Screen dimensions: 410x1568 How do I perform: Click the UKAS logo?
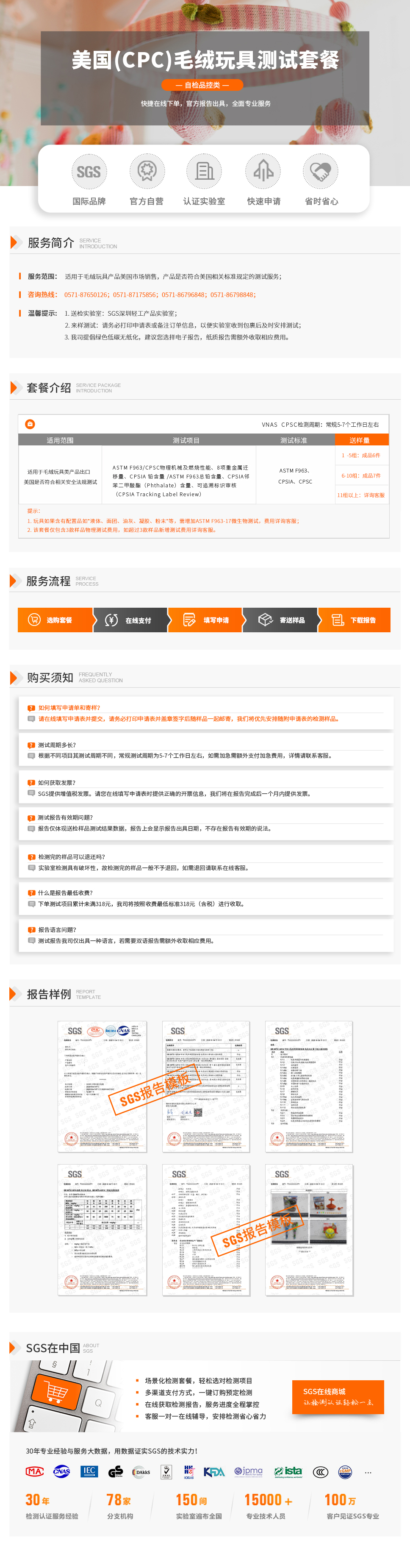pyautogui.click(x=166, y=1471)
